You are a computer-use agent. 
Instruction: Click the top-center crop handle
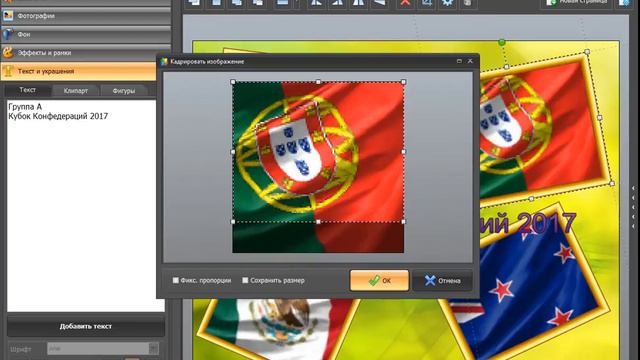318,82
